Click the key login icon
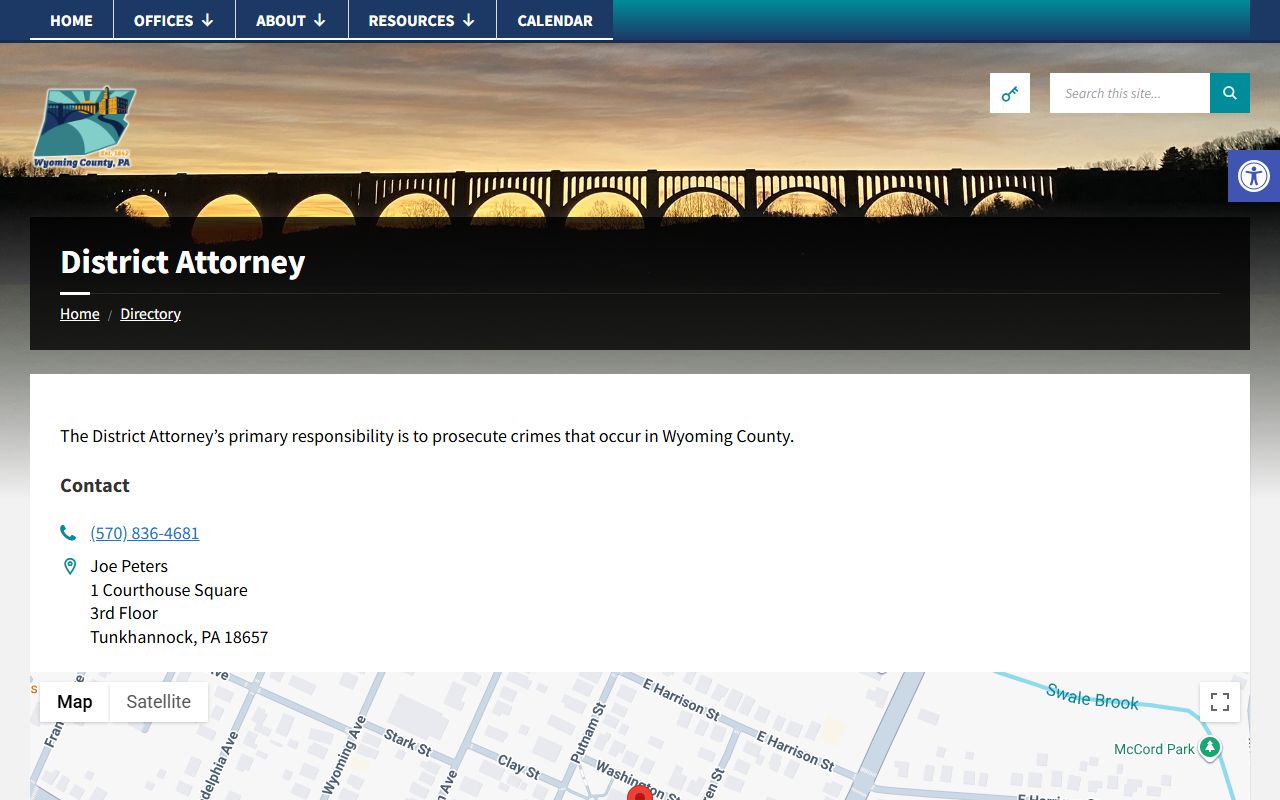The width and height of the screenshot is (1280, 800). click(x=1009, y=93)
